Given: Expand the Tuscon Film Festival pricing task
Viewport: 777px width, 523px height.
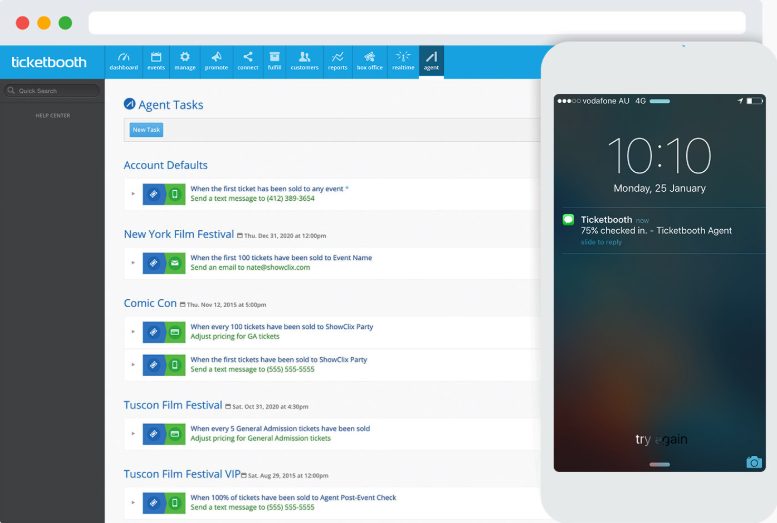Looking at the screenshot, I should [133, 433].
